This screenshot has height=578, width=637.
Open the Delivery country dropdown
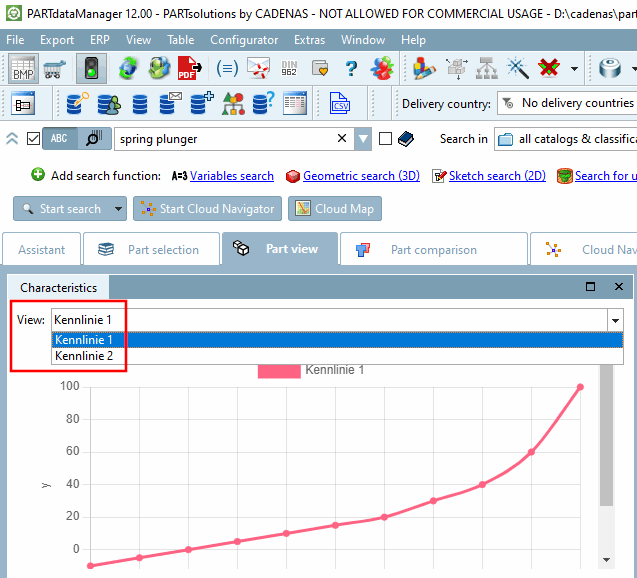pyautogui.click(x=567, y=103)
